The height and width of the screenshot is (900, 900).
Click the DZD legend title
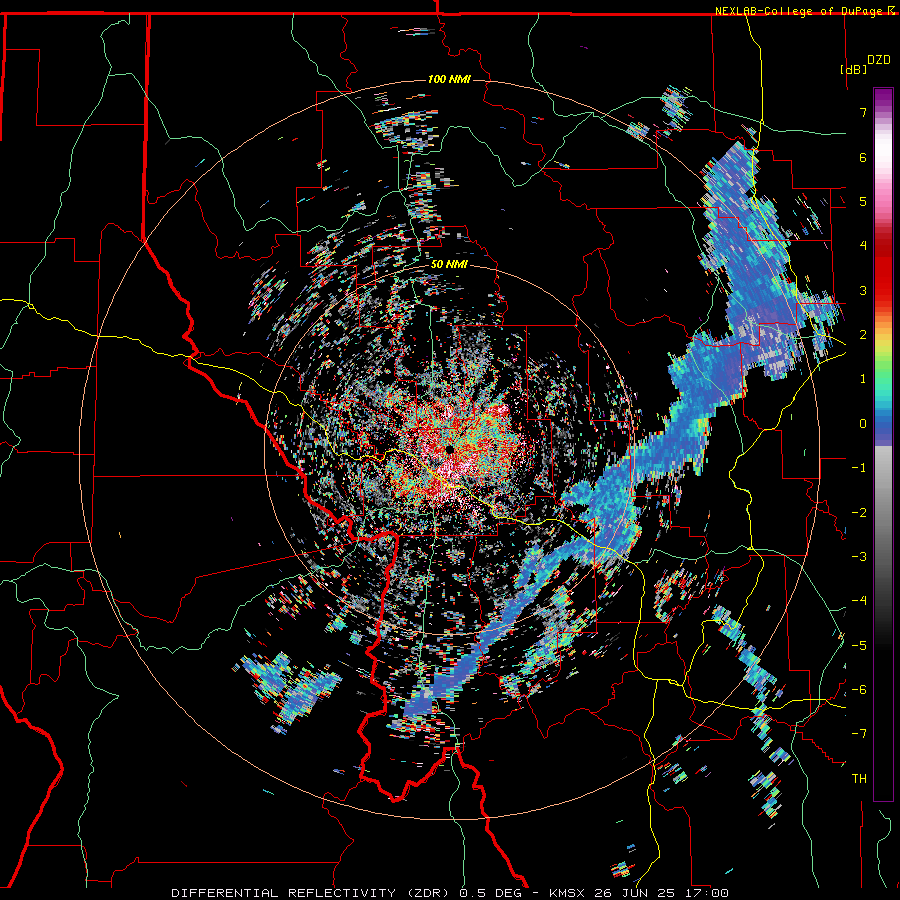pyautogui.click(x=879, y=60)
